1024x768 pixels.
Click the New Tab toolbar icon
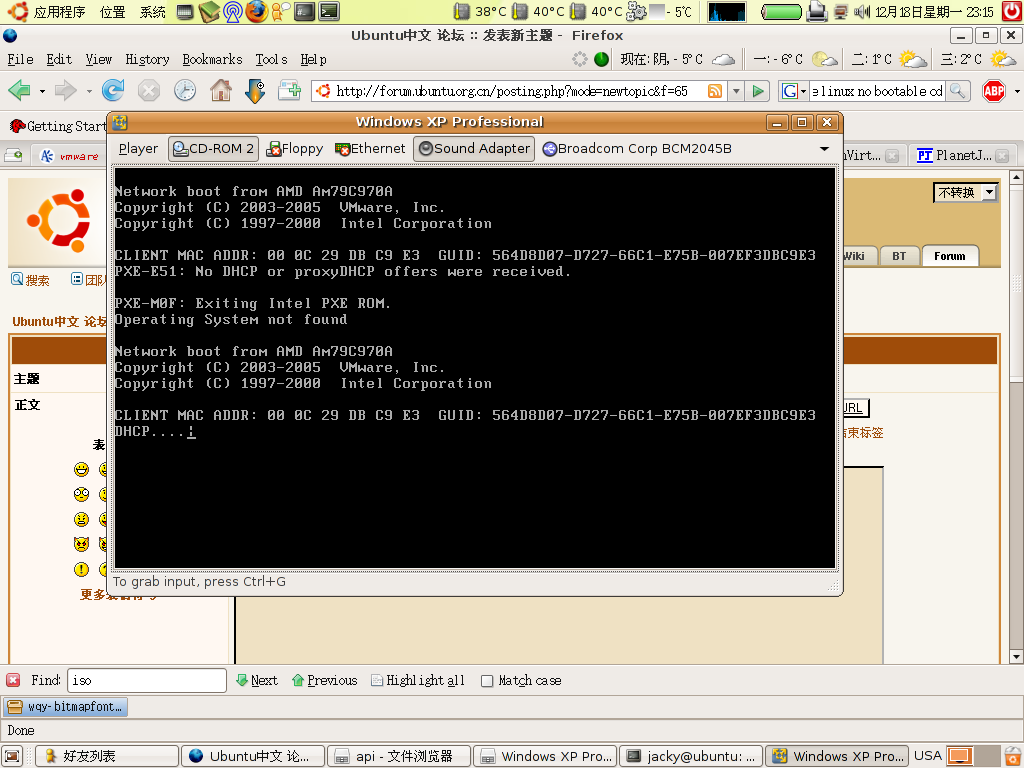[x=289, y=90]
